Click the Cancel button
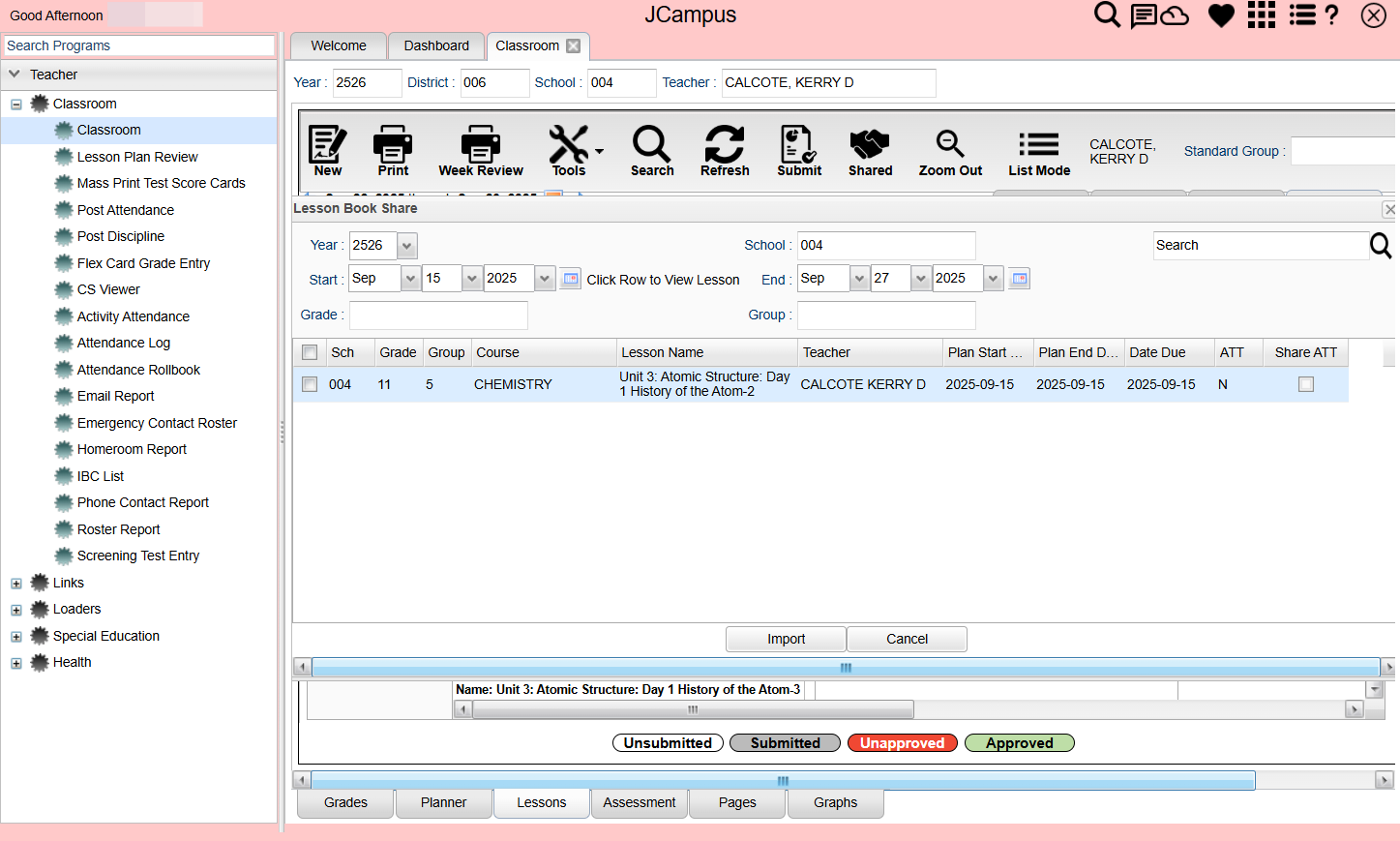1400x841 pixels. (907, 639)
